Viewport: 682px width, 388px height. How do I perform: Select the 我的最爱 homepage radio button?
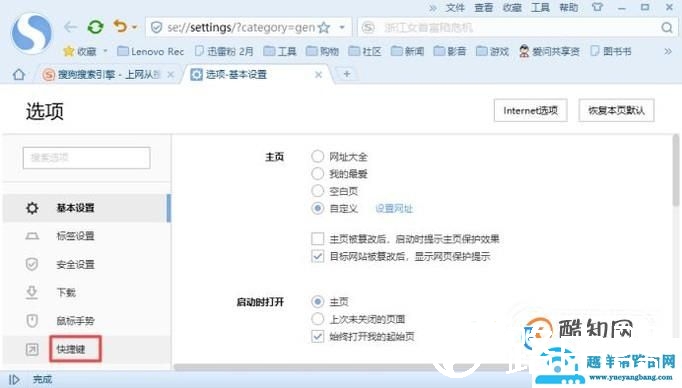[x=318, y=174]
